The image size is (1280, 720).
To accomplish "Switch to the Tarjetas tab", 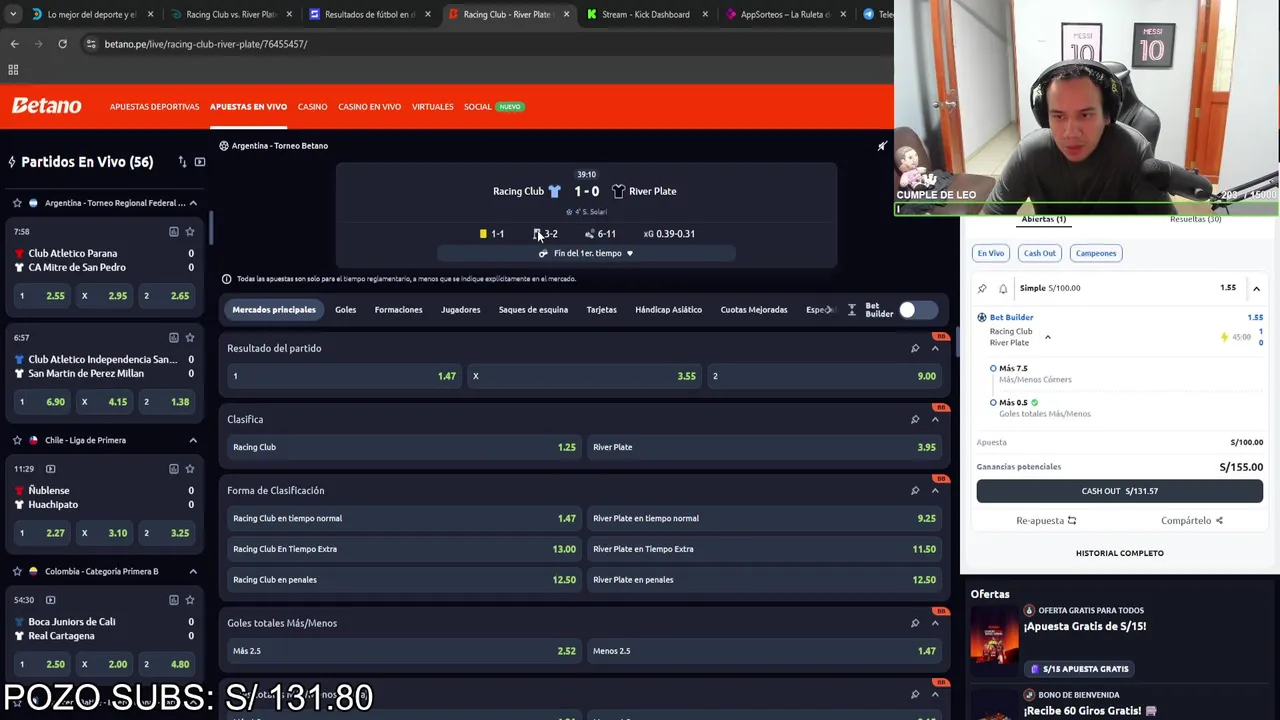I will [x=601, y=310].
